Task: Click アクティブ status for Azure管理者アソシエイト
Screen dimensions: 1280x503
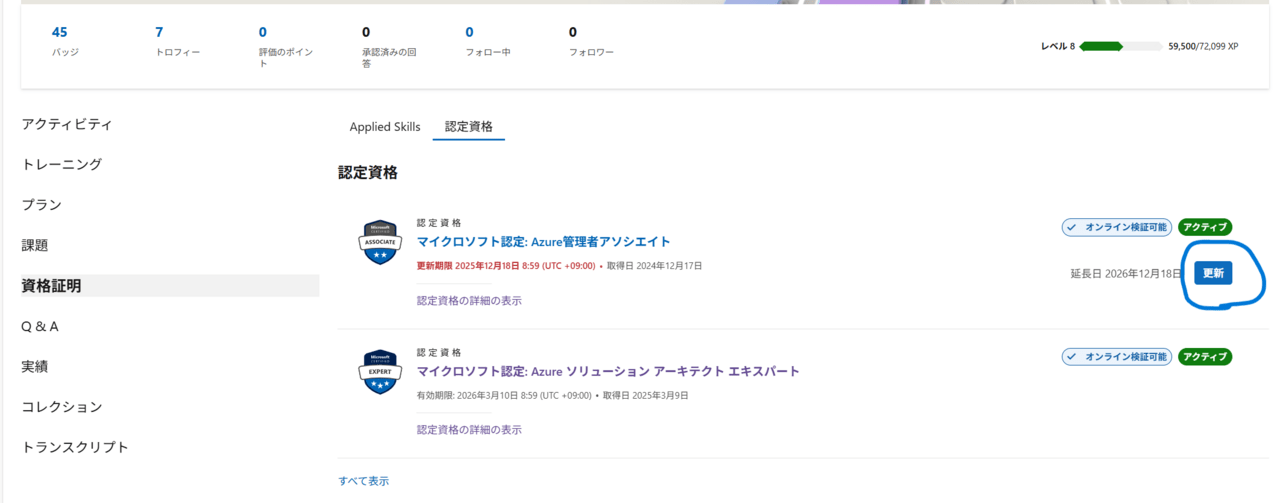Action: pos(1205,228)
